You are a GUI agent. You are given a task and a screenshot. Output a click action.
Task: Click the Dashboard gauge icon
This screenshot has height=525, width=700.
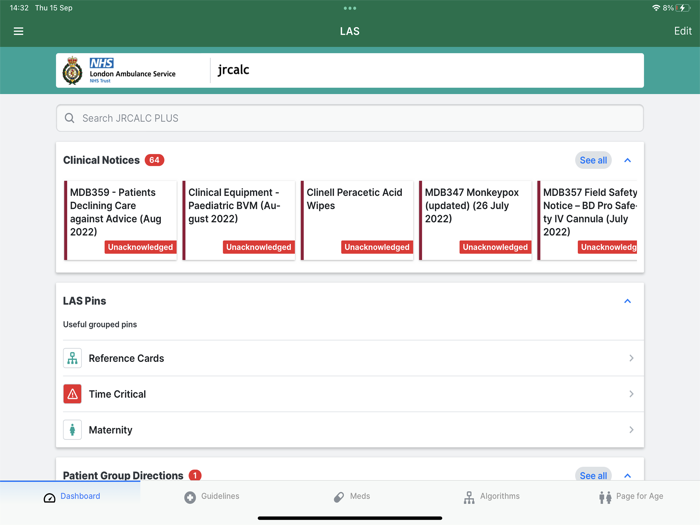tap(50, 498)
